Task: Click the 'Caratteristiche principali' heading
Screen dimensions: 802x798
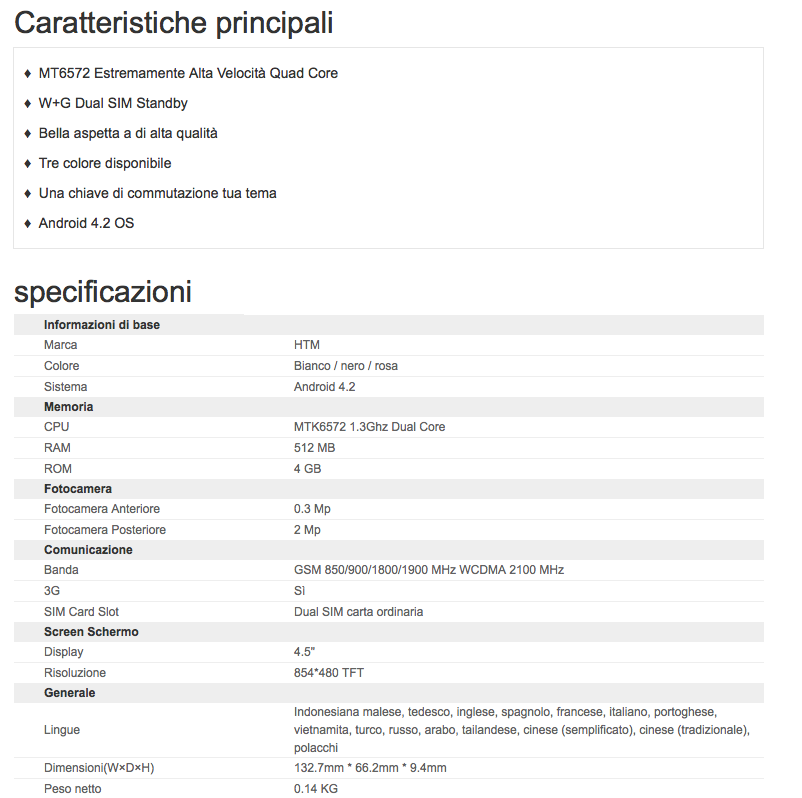Action: (x=174, y=23)
